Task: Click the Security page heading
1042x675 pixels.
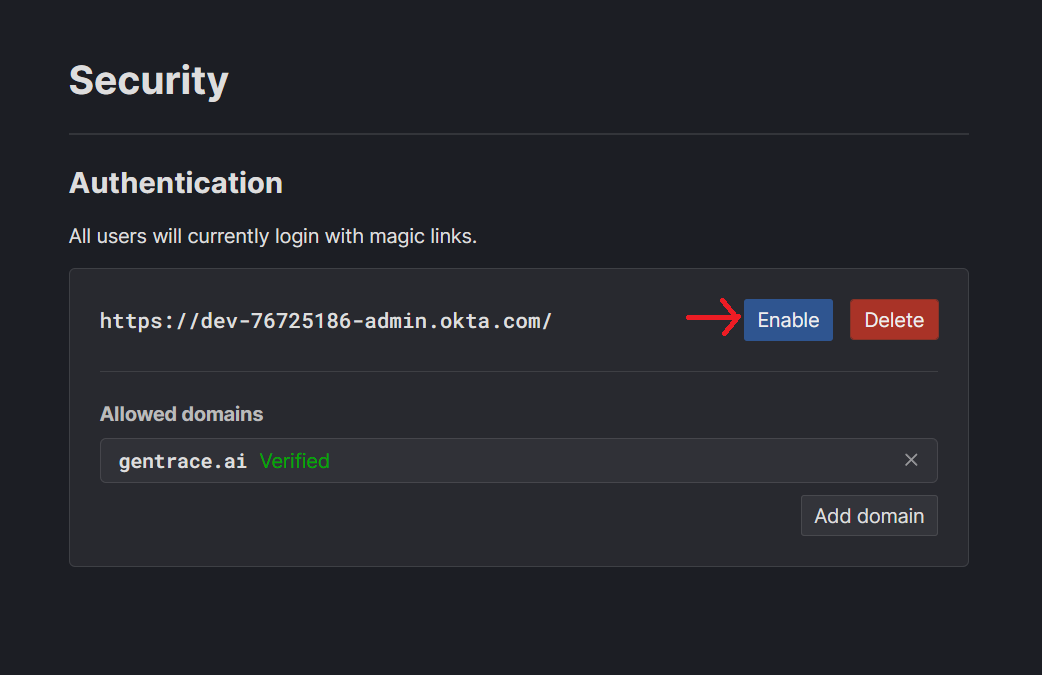Action: (148, 80)
